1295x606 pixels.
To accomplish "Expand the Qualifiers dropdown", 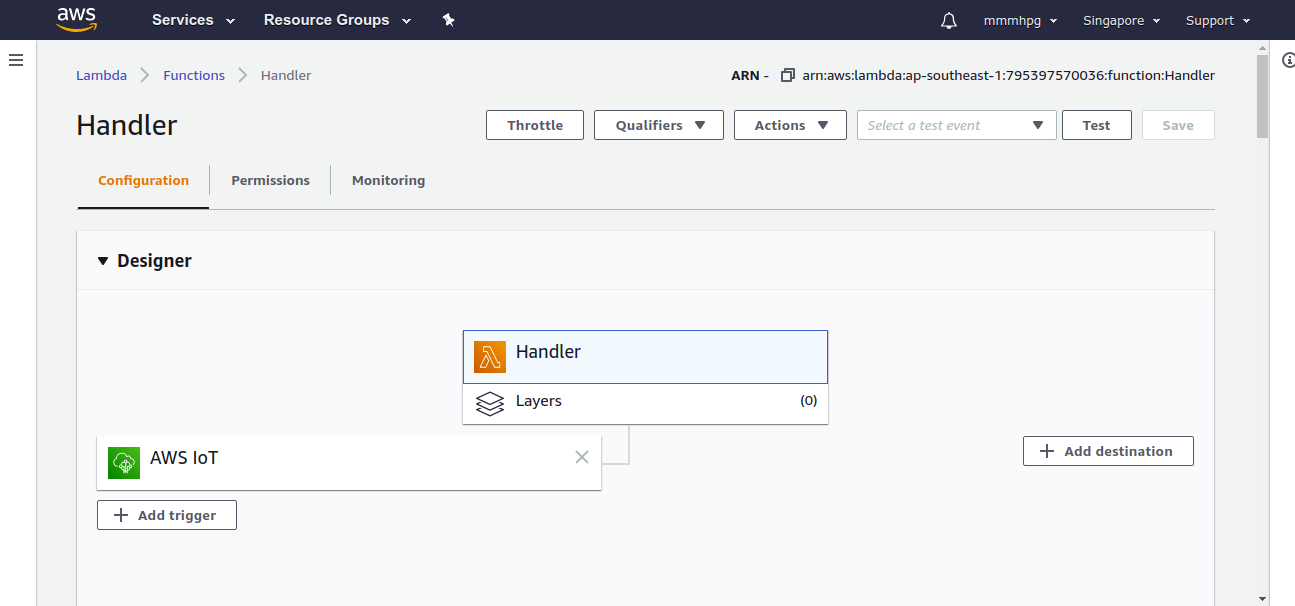I will point(659,125).
